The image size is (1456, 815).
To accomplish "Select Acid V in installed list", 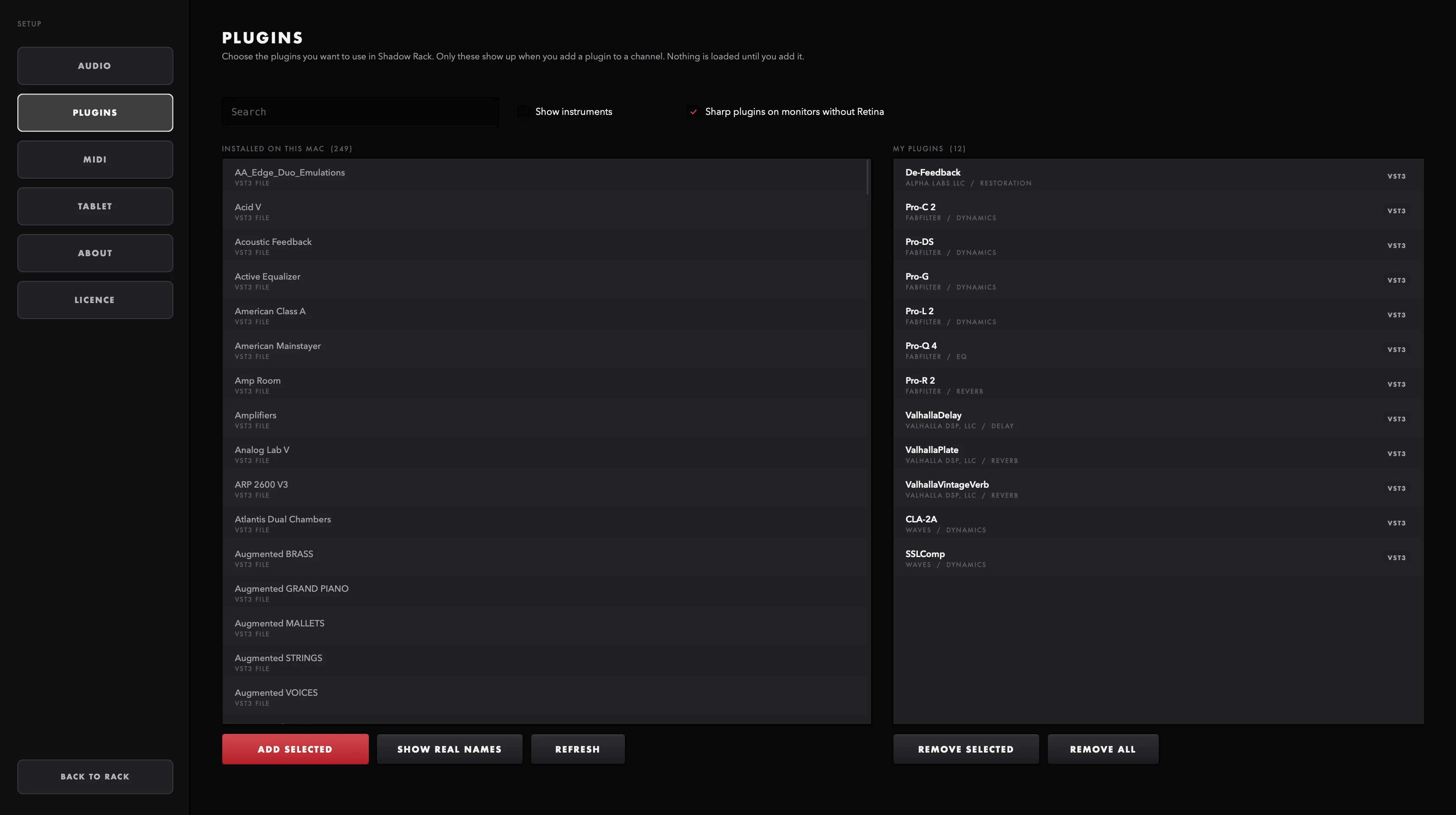I will point(544,212).
